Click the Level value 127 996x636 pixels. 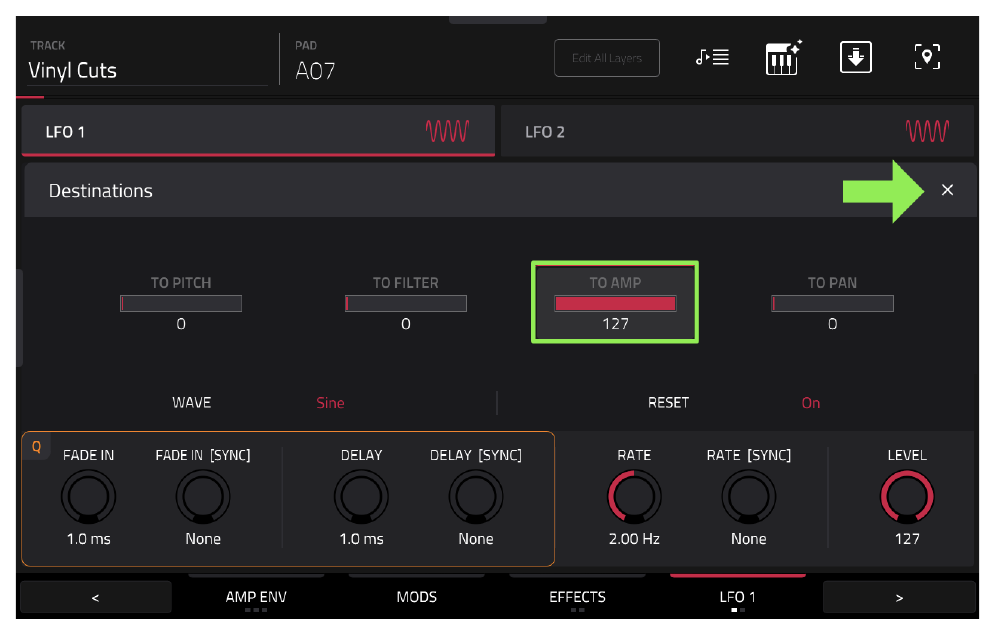click(907, 539)
